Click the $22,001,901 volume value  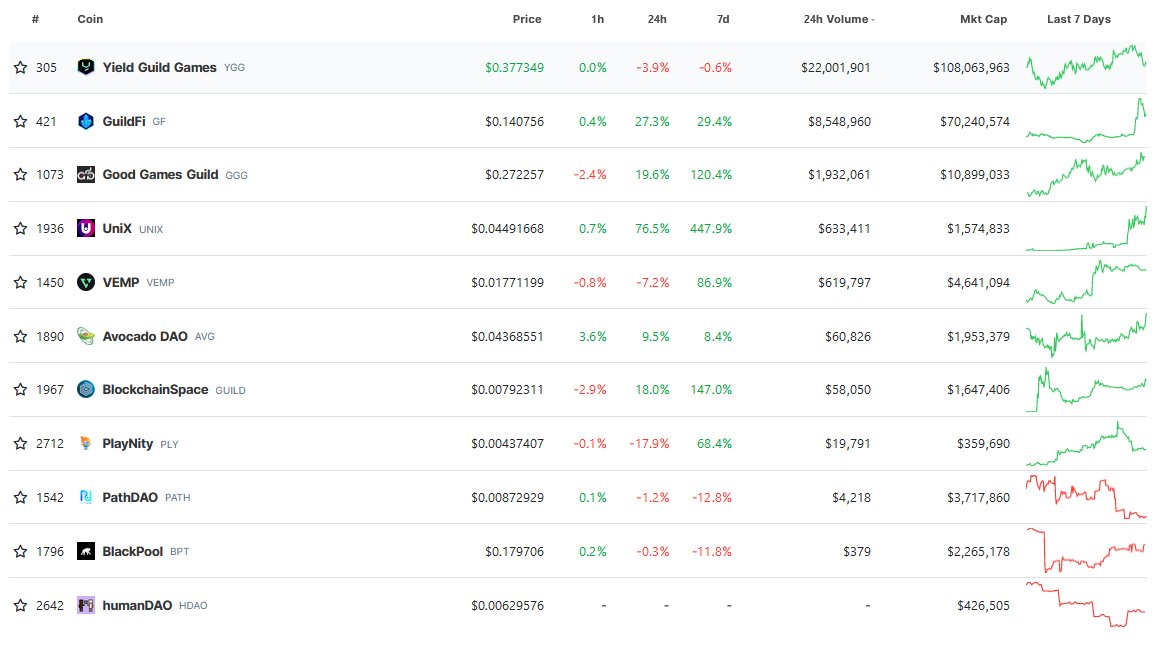coord(836,67)
